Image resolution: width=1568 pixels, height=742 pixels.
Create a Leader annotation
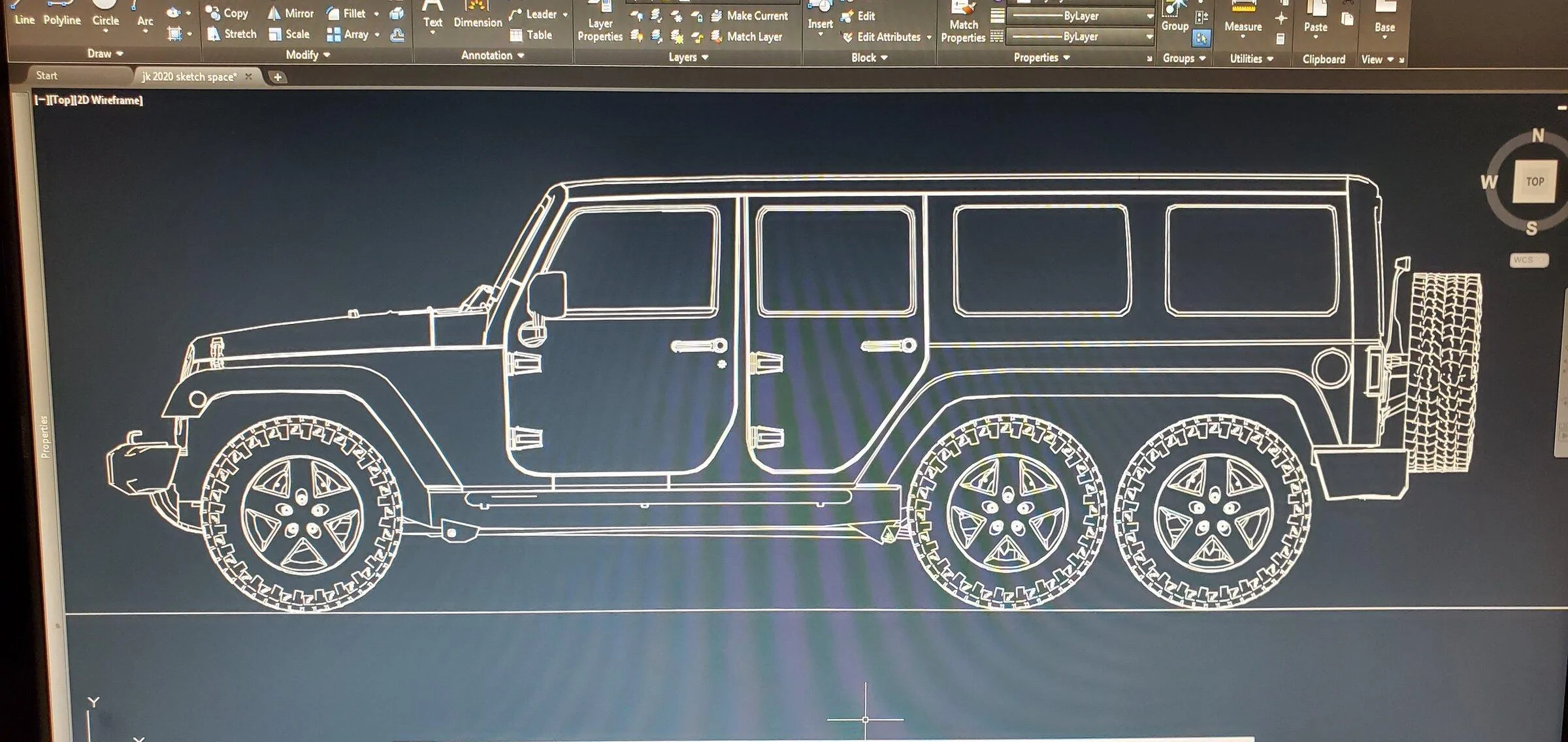pyautogui.click(x=533, y=14)
